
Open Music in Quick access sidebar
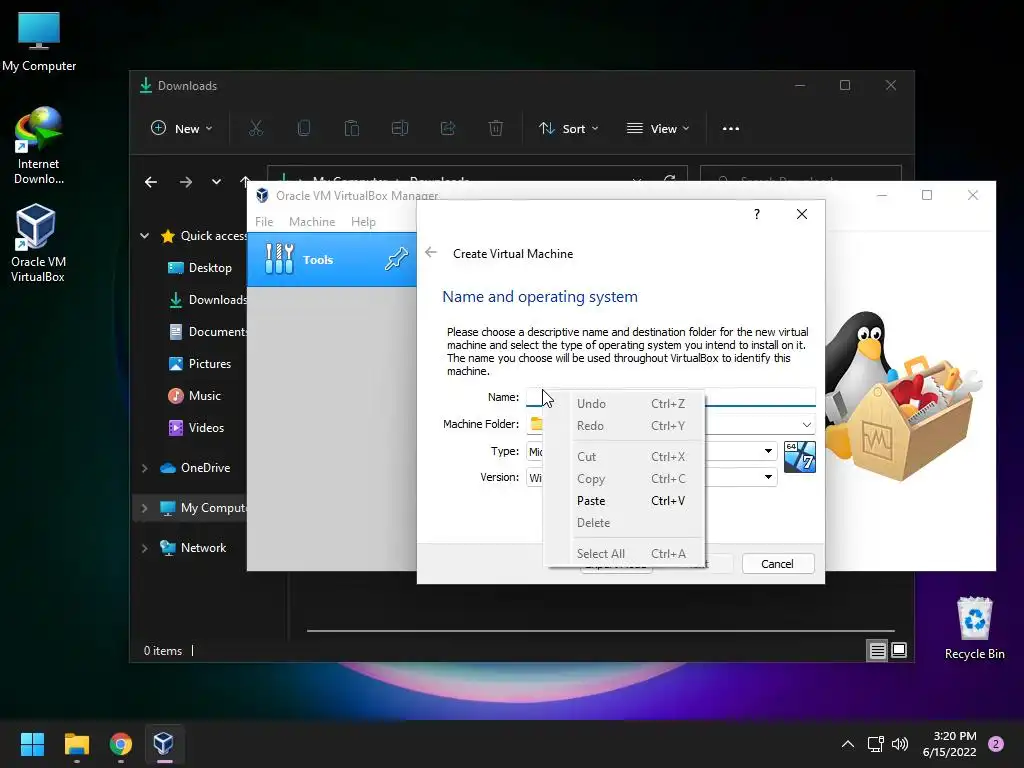pyautogui.click(x=195, y=396)
